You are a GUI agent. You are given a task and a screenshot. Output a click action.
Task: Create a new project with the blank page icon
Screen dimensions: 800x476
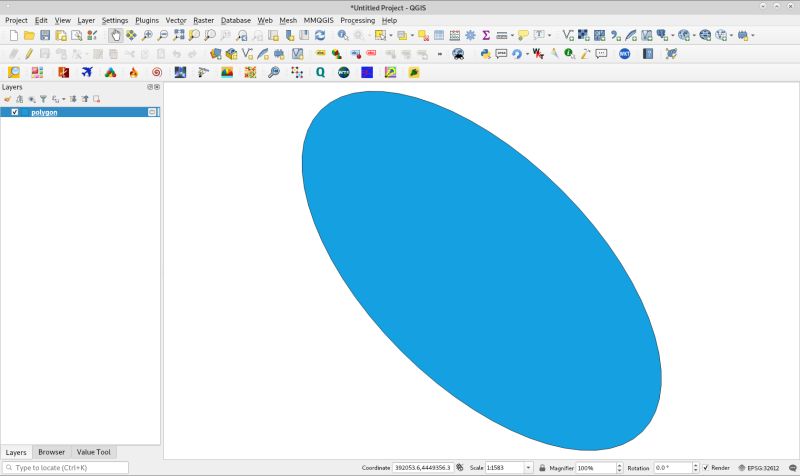(x=14, y=35)
